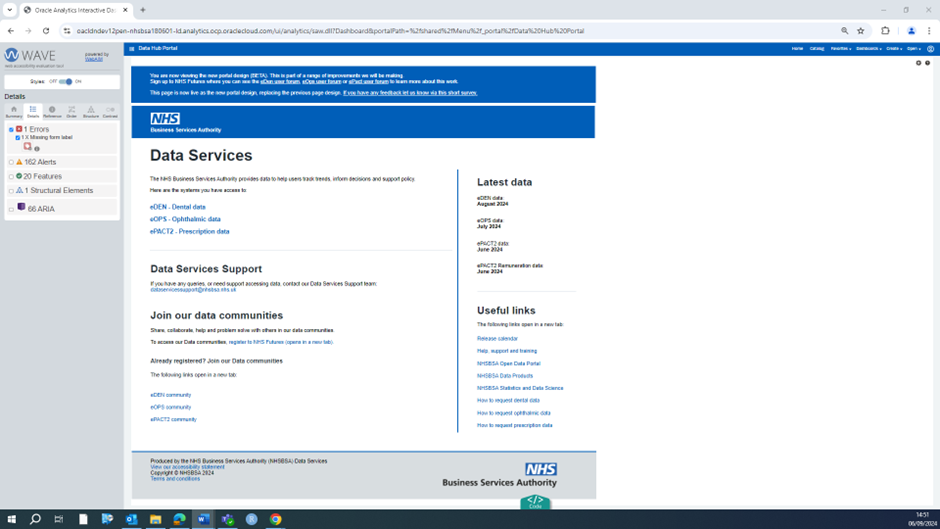Toggle the Styles on/off switch

pyautogui.click(x=65, y=82)
